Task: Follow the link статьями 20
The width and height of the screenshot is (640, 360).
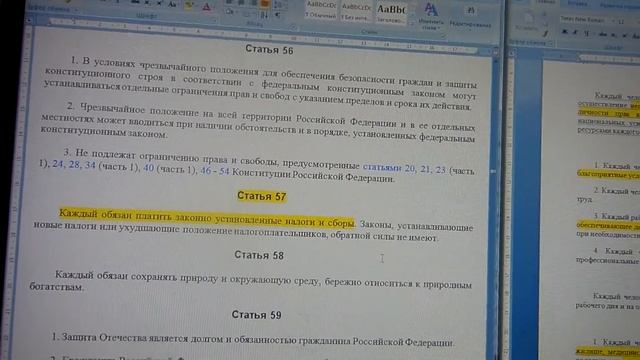Action: [x=389, y=167]
